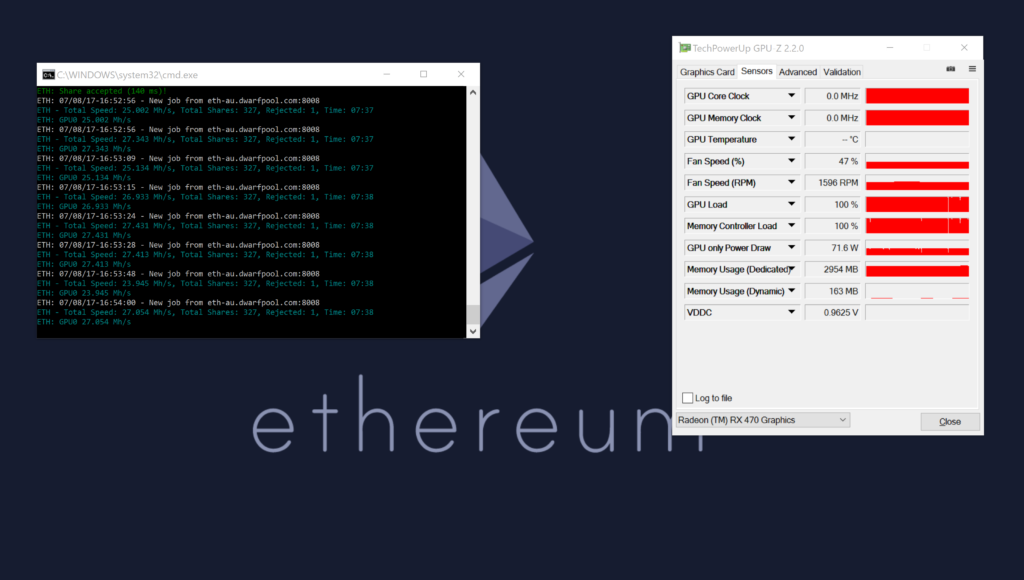Viewport: 1024px width, 580px height.
Task: Open the Fan Speed (%) sensor dropdown
Action: click(x=791, y=161)
